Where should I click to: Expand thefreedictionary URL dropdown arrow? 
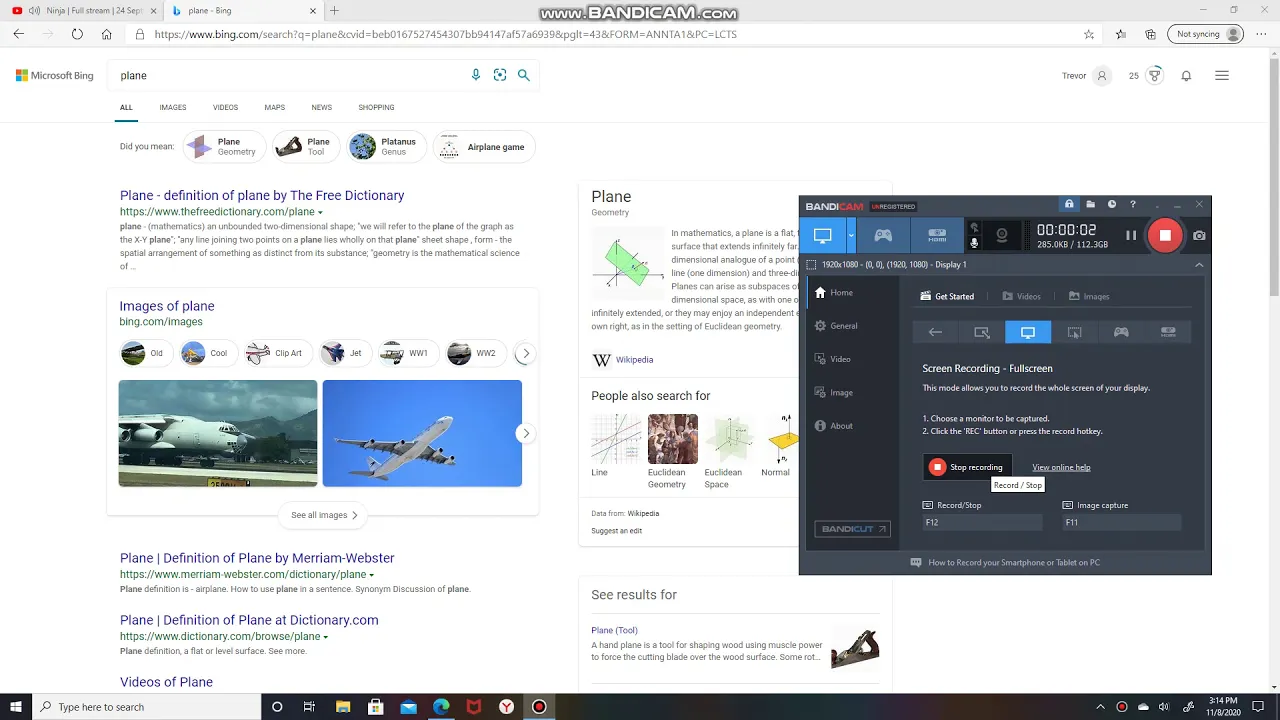[320, 213]
